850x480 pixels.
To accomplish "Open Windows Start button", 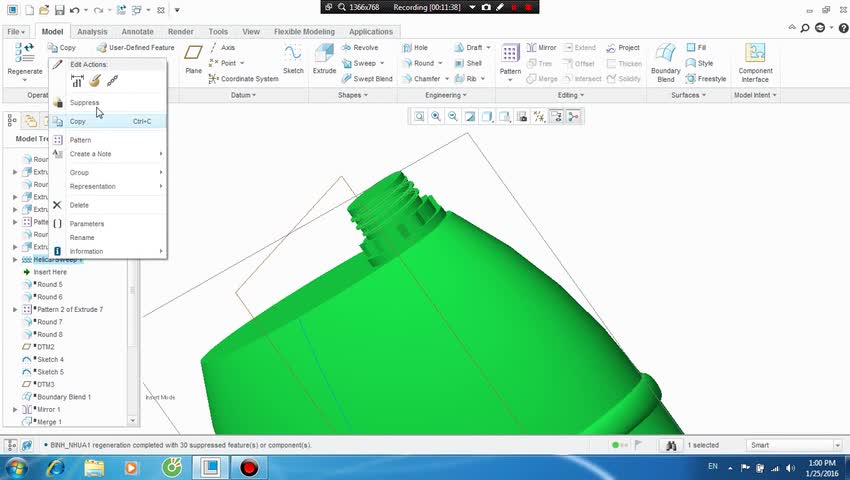I will click(16, 468).
